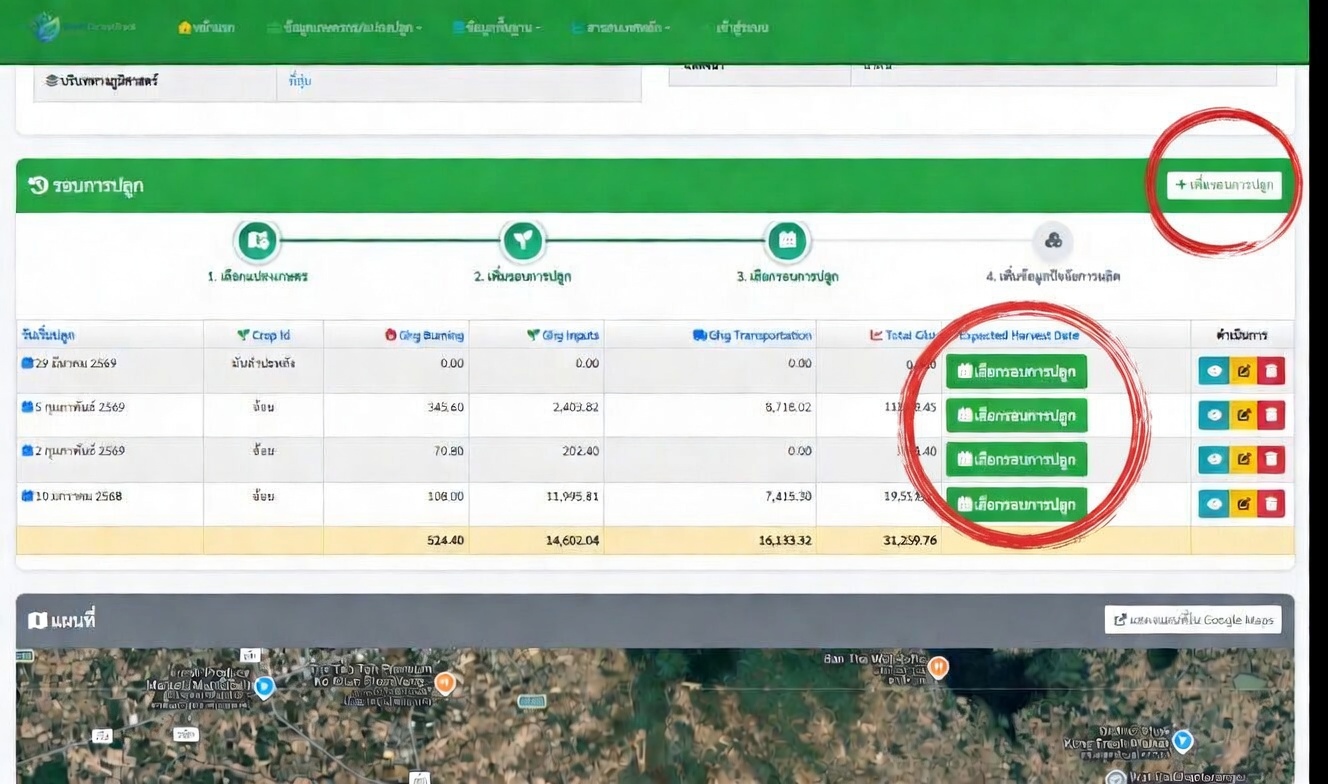Delete the 10 มกราคม 2568 planting record

(1271, 503)
